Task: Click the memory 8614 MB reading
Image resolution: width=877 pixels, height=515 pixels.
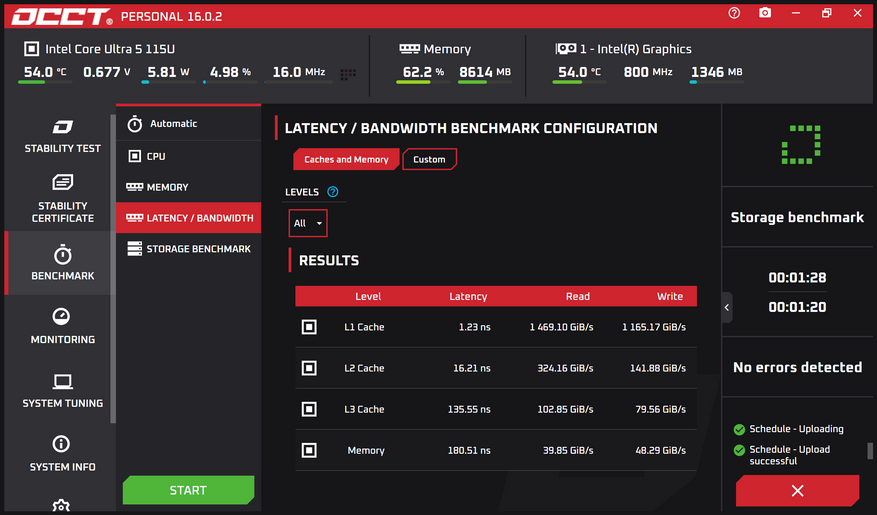Action: coord(485,72)
